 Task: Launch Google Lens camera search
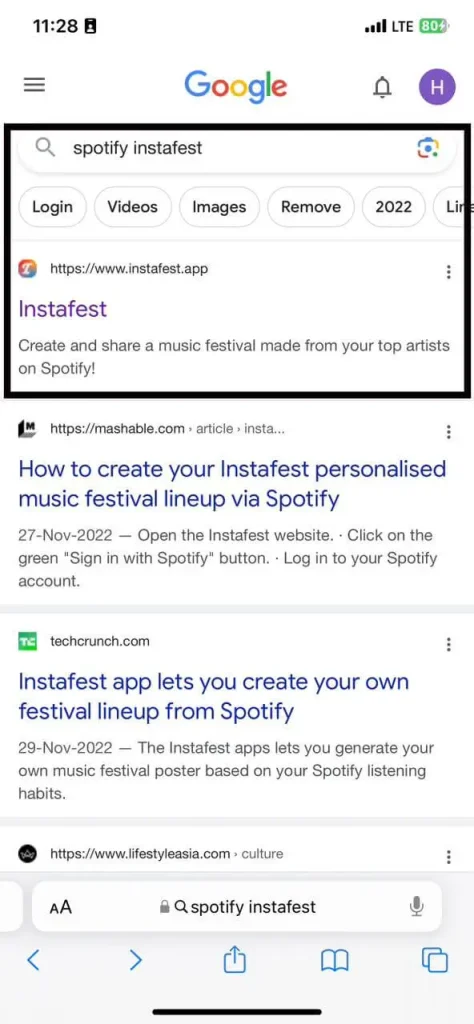pyautogui.click(x=428, y=148)
